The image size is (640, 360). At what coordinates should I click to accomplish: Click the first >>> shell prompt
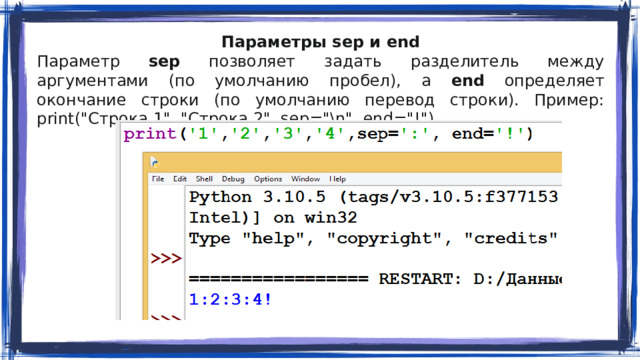pyautogui.click(x=166, y=258)
